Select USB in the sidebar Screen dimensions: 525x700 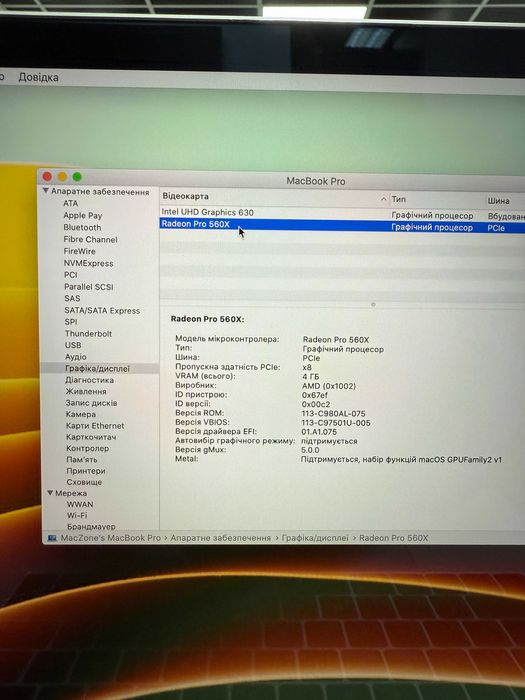[x=73, y=345]
